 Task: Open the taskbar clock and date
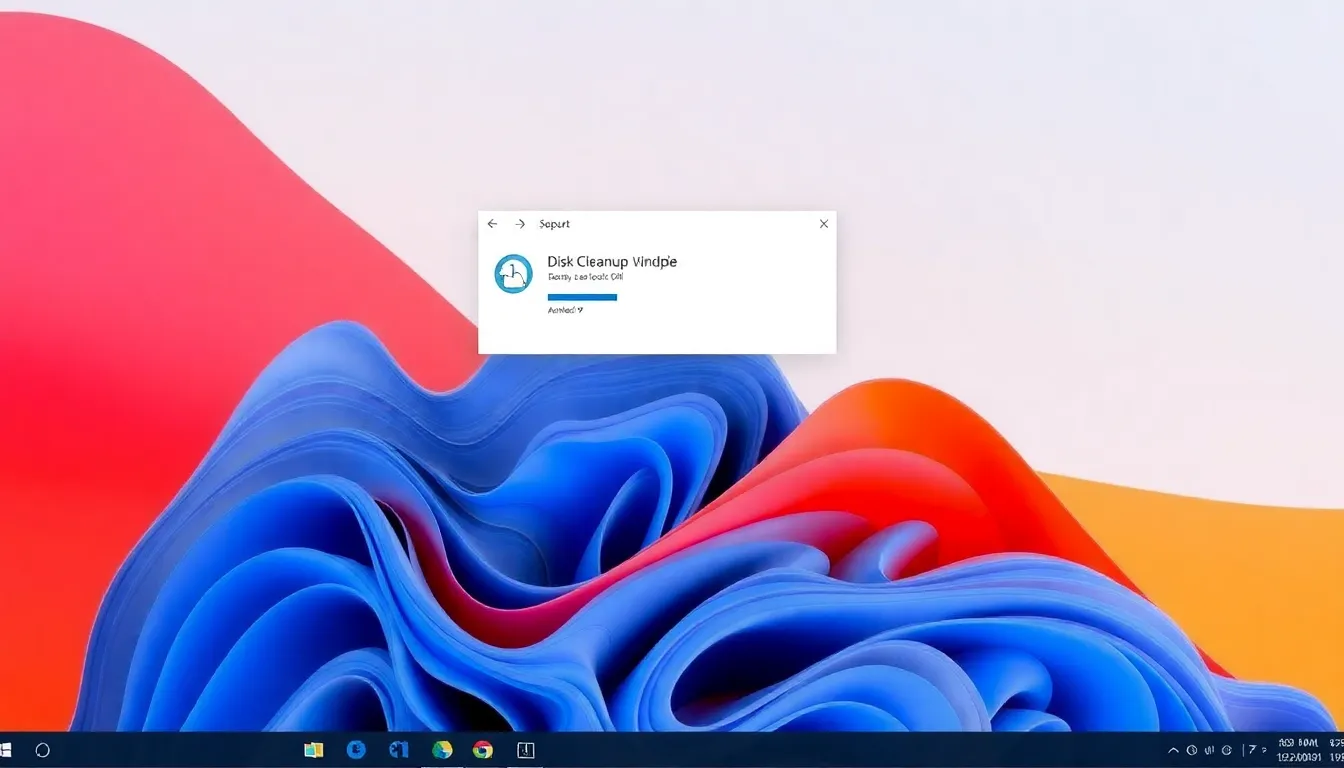point(1299,750)
